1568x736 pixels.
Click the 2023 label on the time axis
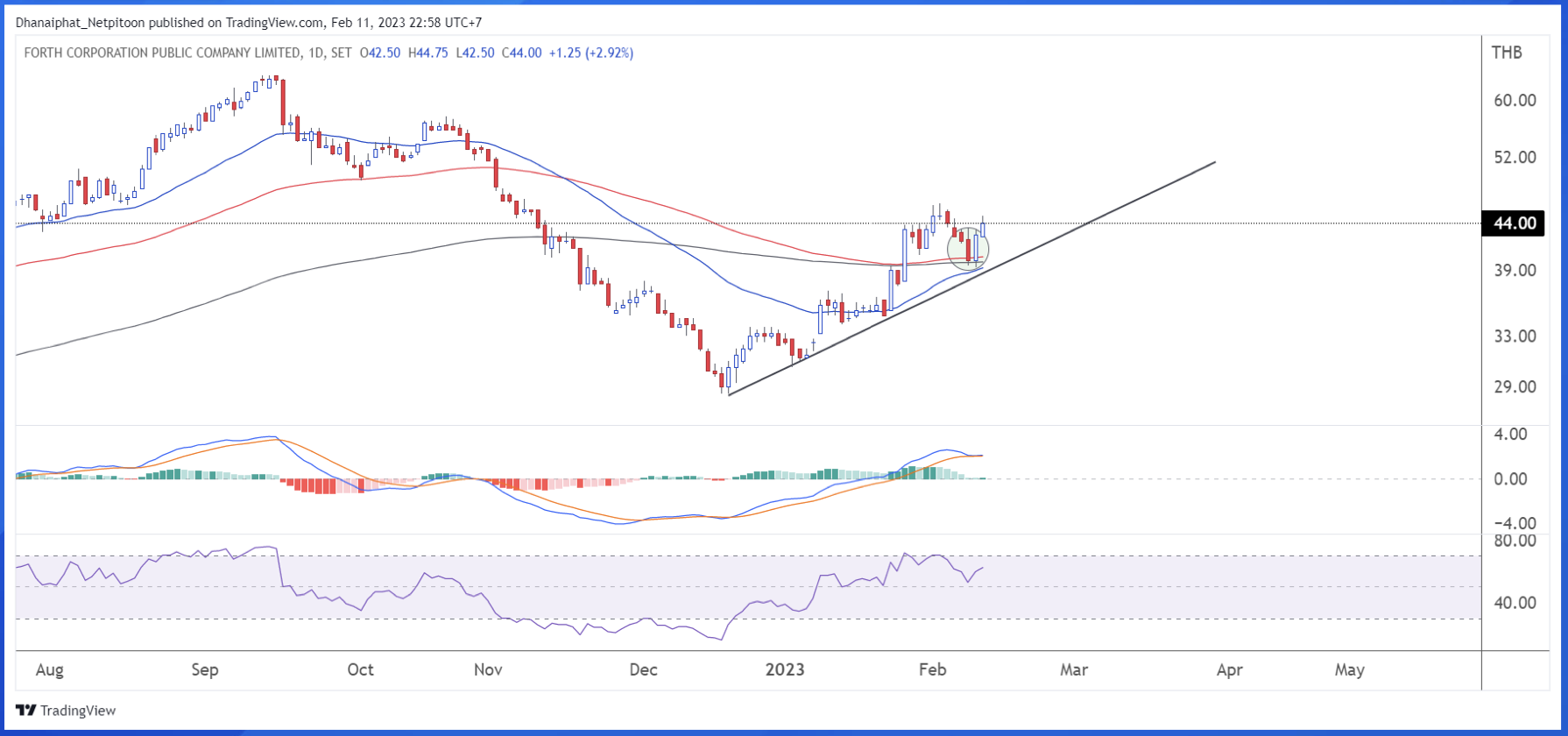click(785, 670)
